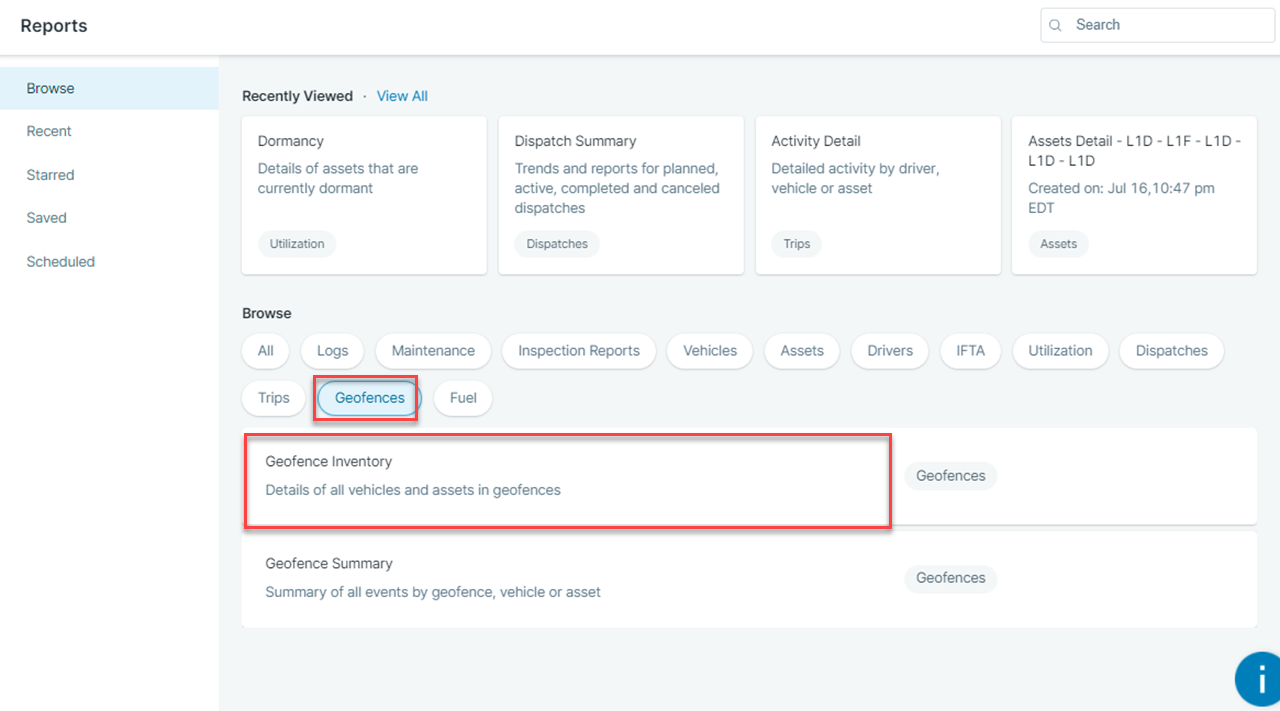This screenshot has width=1280, height=711.
Task: Click the Utilization tag on Dormancy card
Action: tap(297, 244)
